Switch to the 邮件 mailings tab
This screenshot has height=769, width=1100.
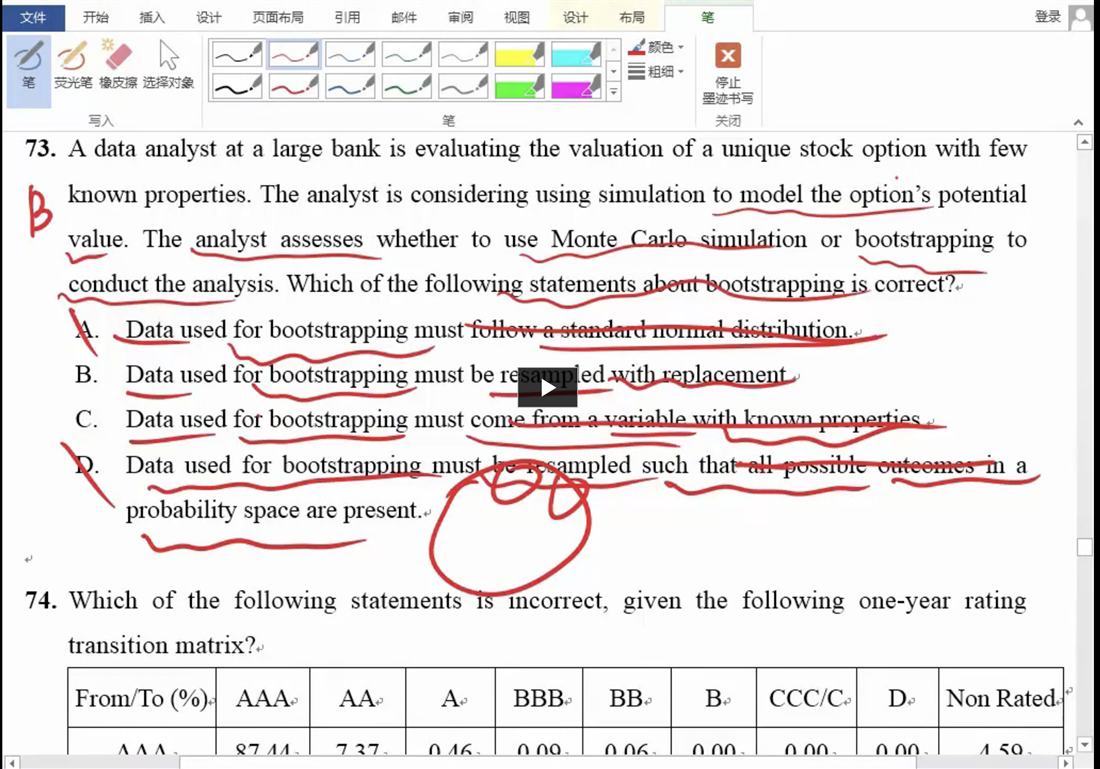(404, 18)
